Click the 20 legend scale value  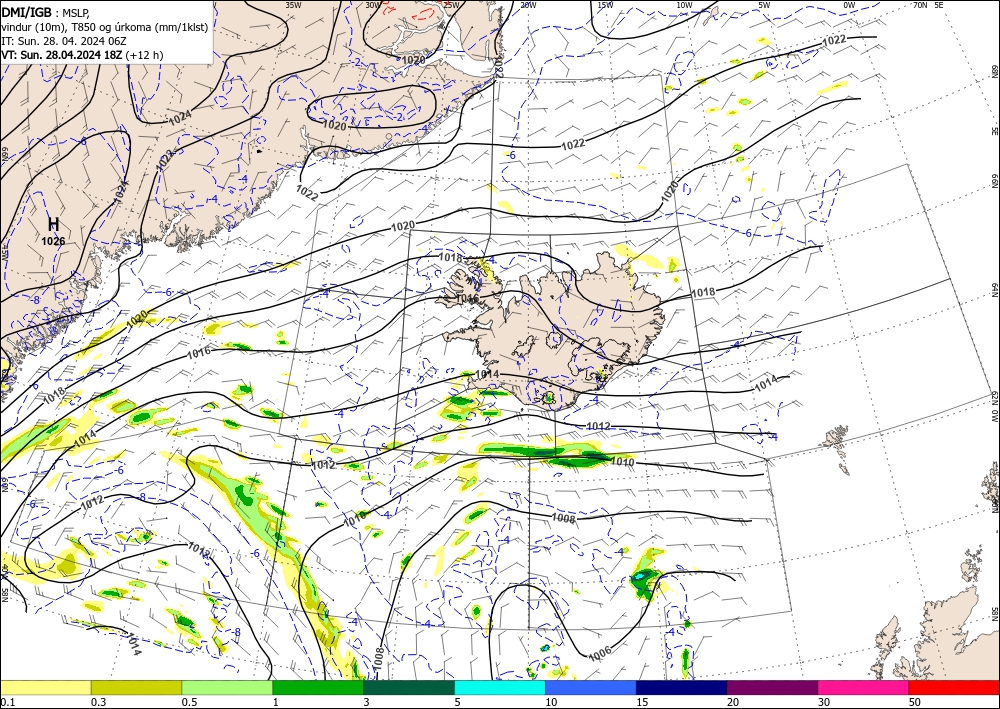(733, 702)
